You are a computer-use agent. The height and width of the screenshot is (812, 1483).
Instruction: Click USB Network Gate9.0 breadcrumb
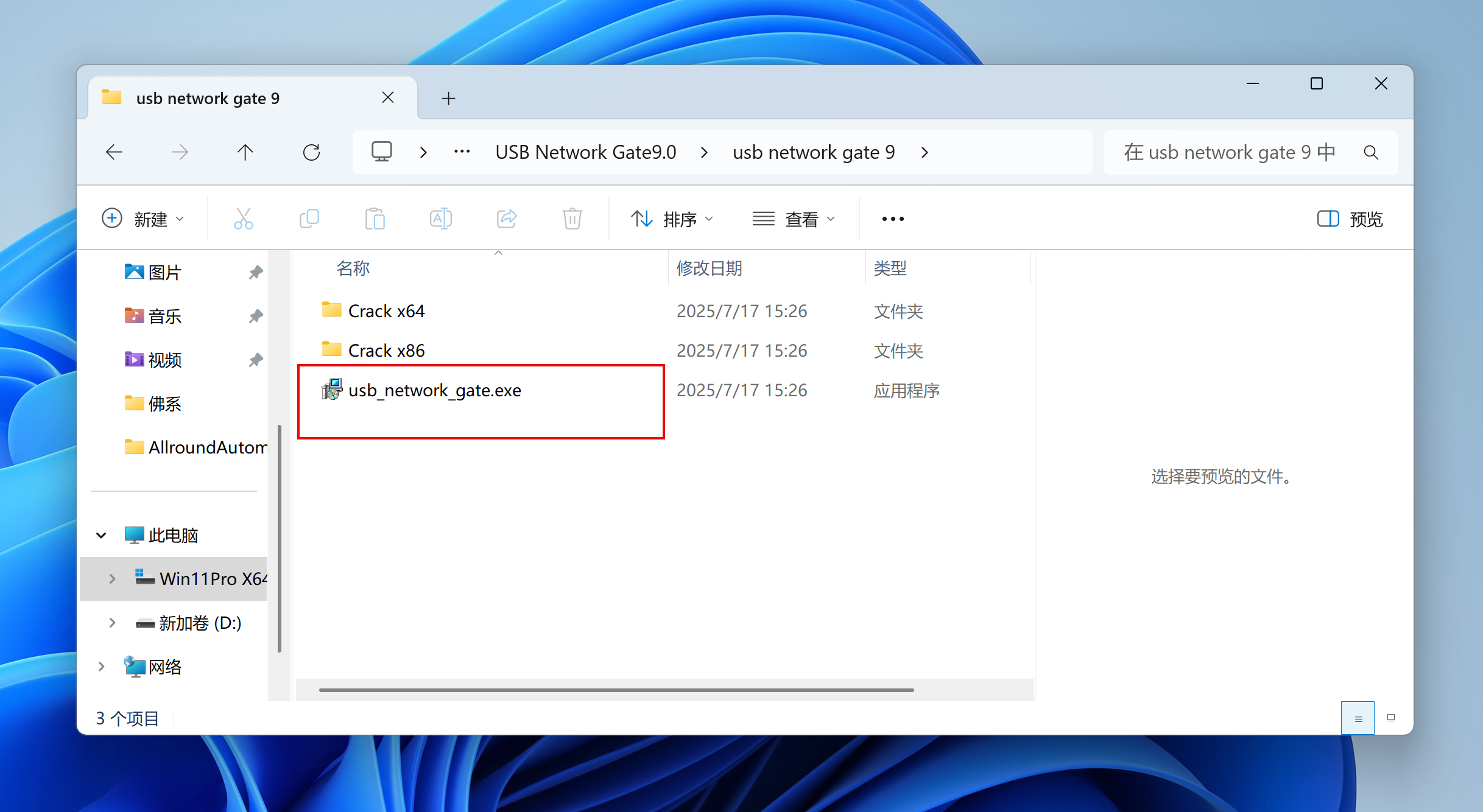[585, 152]
